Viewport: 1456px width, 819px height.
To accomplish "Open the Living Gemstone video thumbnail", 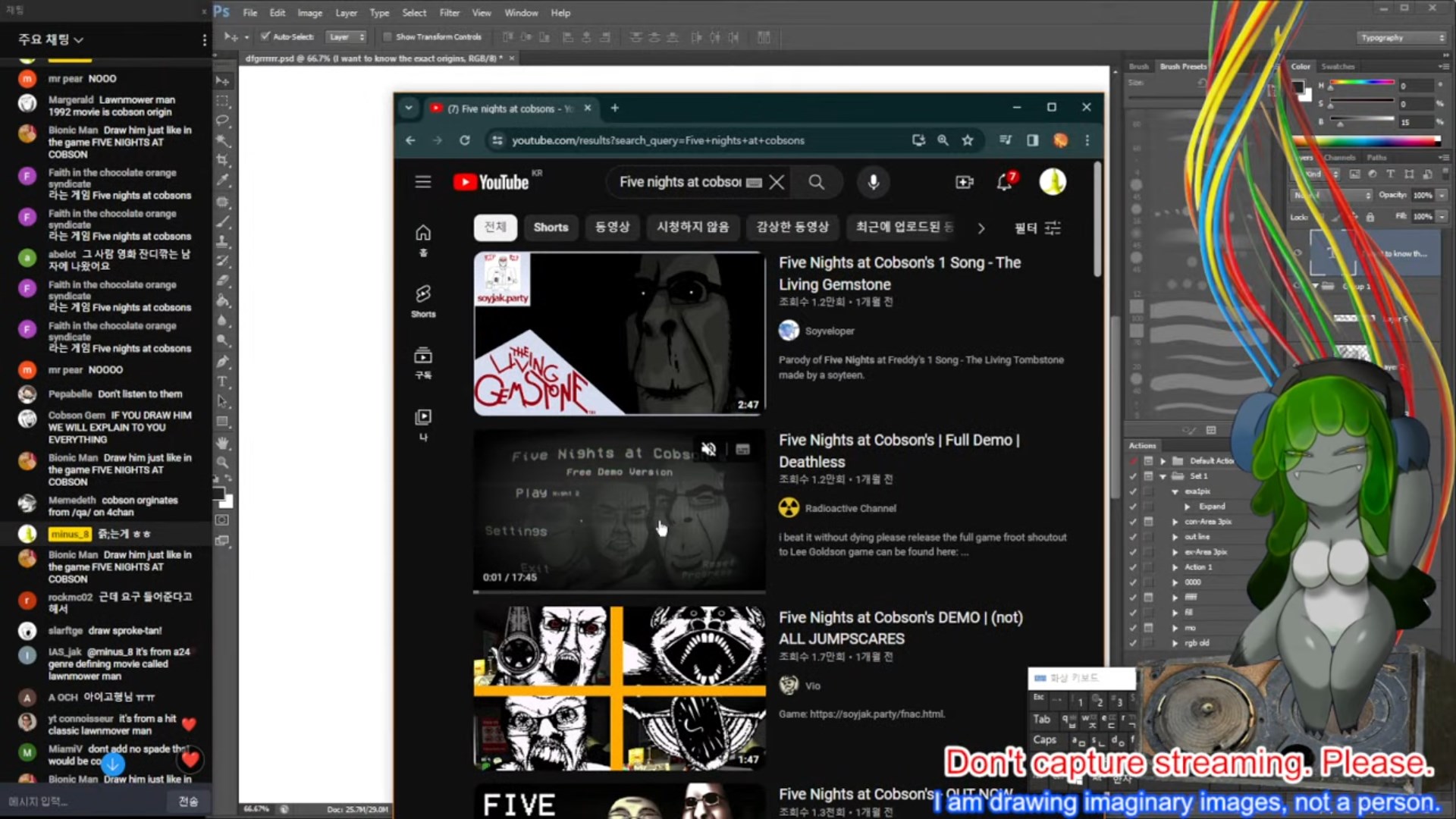I will [x=619, y=334].
